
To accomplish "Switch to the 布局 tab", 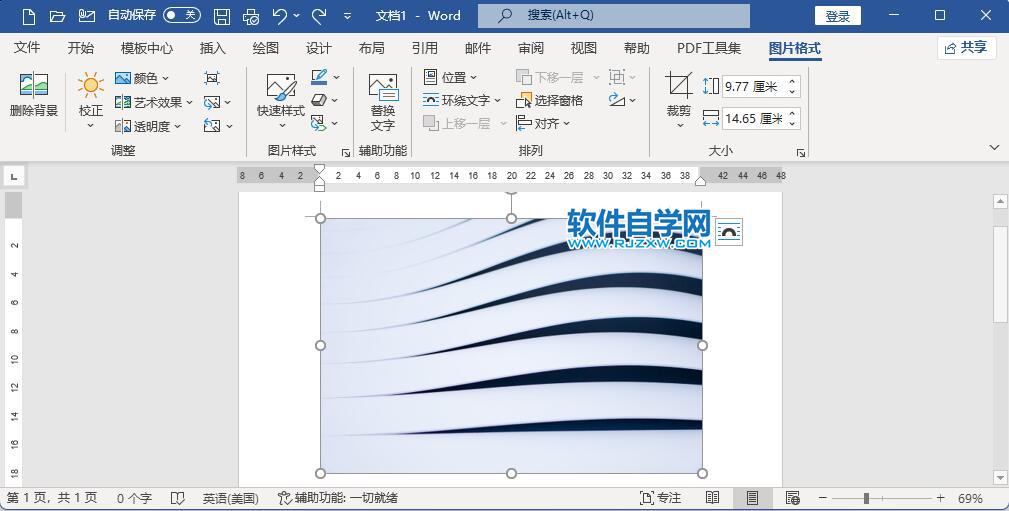I will pyautogui.click(x=371, y=48).
